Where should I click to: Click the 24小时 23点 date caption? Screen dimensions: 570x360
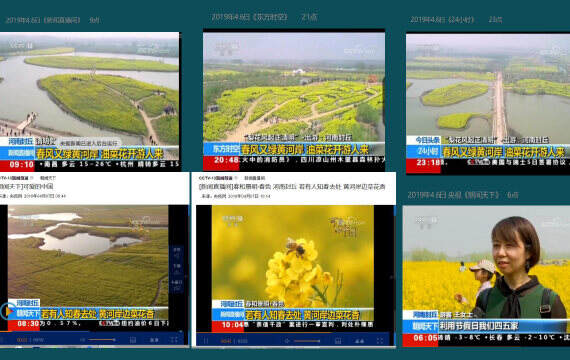tap(456, 20)
